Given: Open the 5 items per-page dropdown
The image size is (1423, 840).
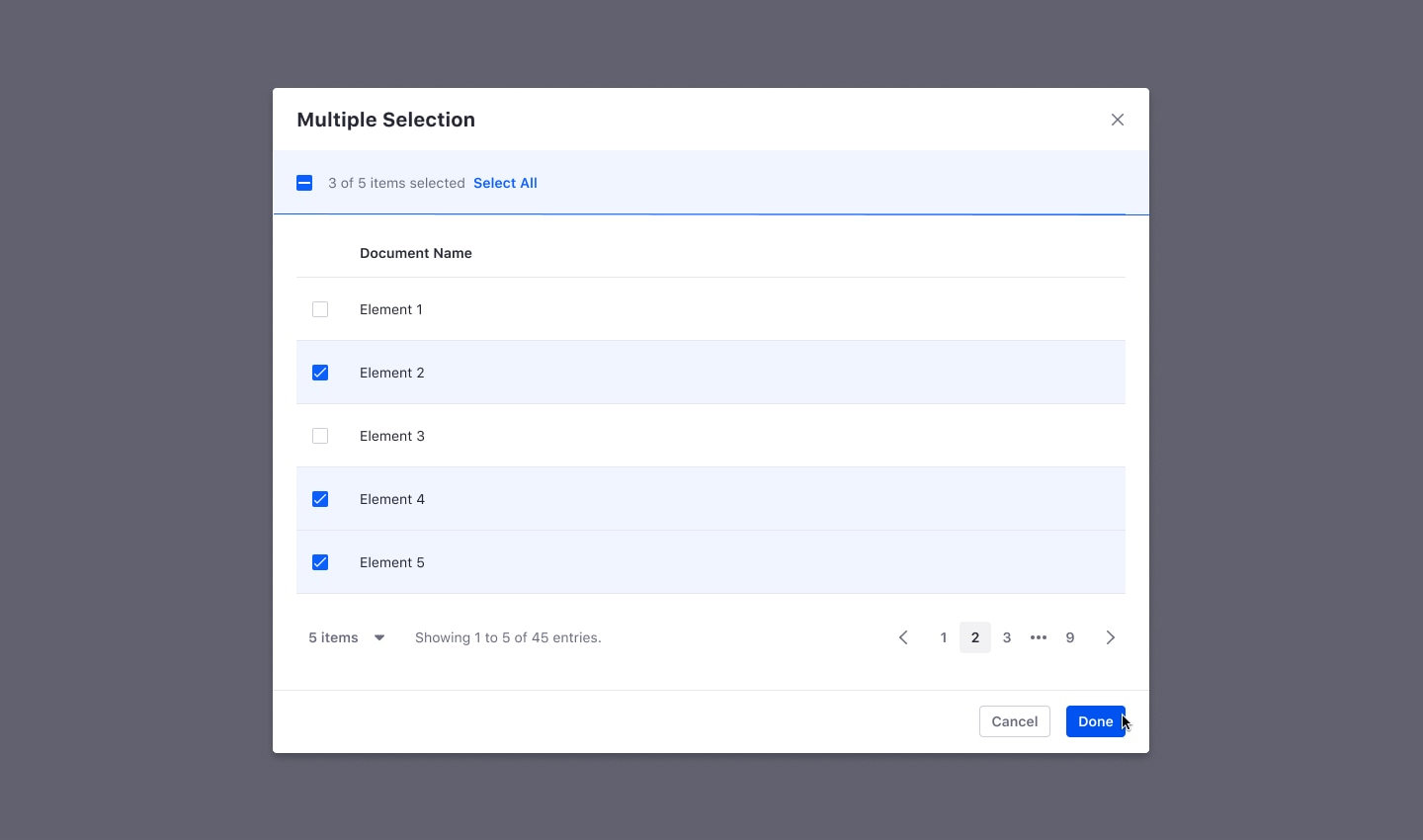Looking at the screenshot, I should 333,637.
